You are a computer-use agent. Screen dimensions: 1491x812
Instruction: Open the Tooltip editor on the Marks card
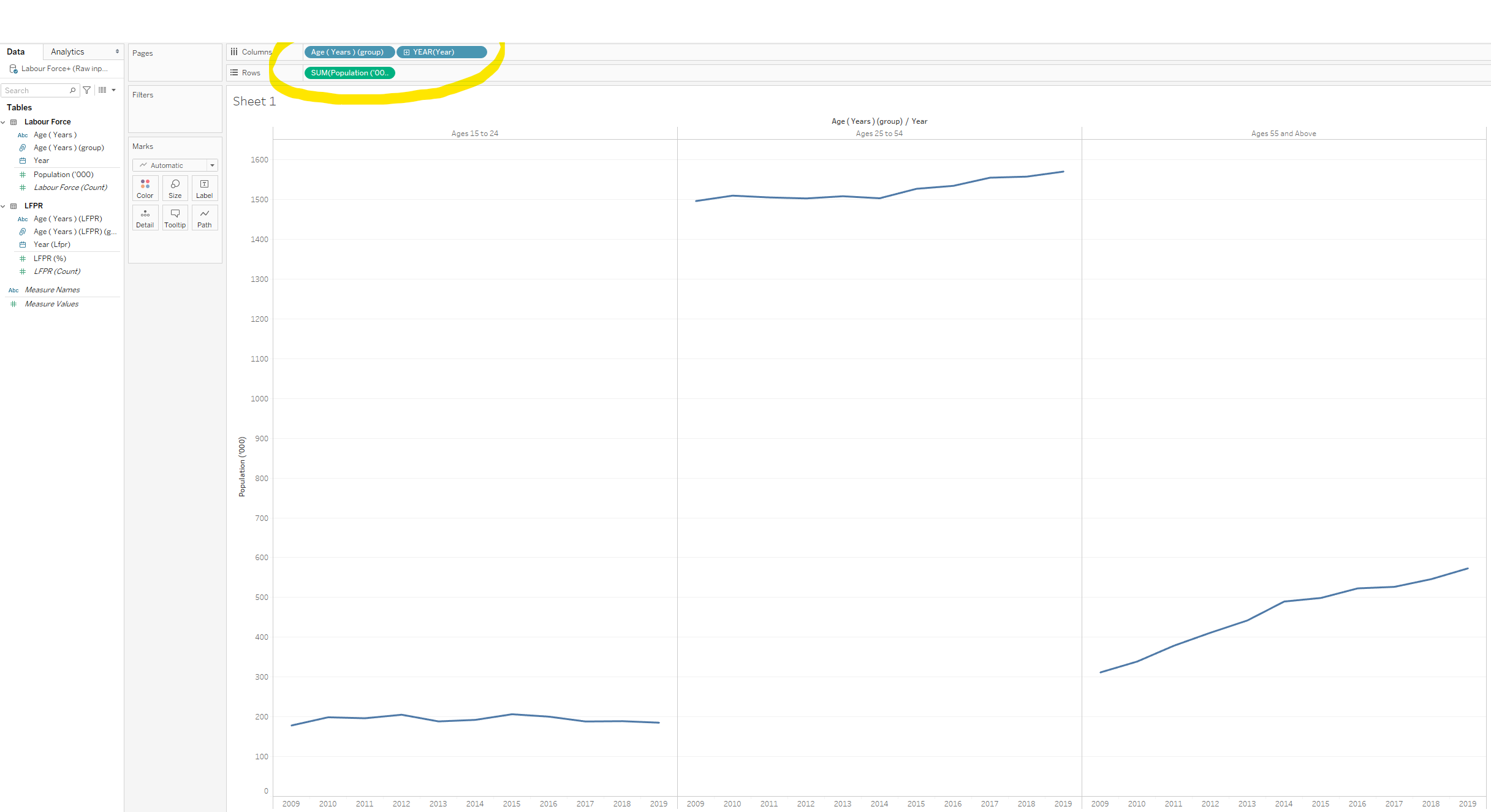point(175,217)
